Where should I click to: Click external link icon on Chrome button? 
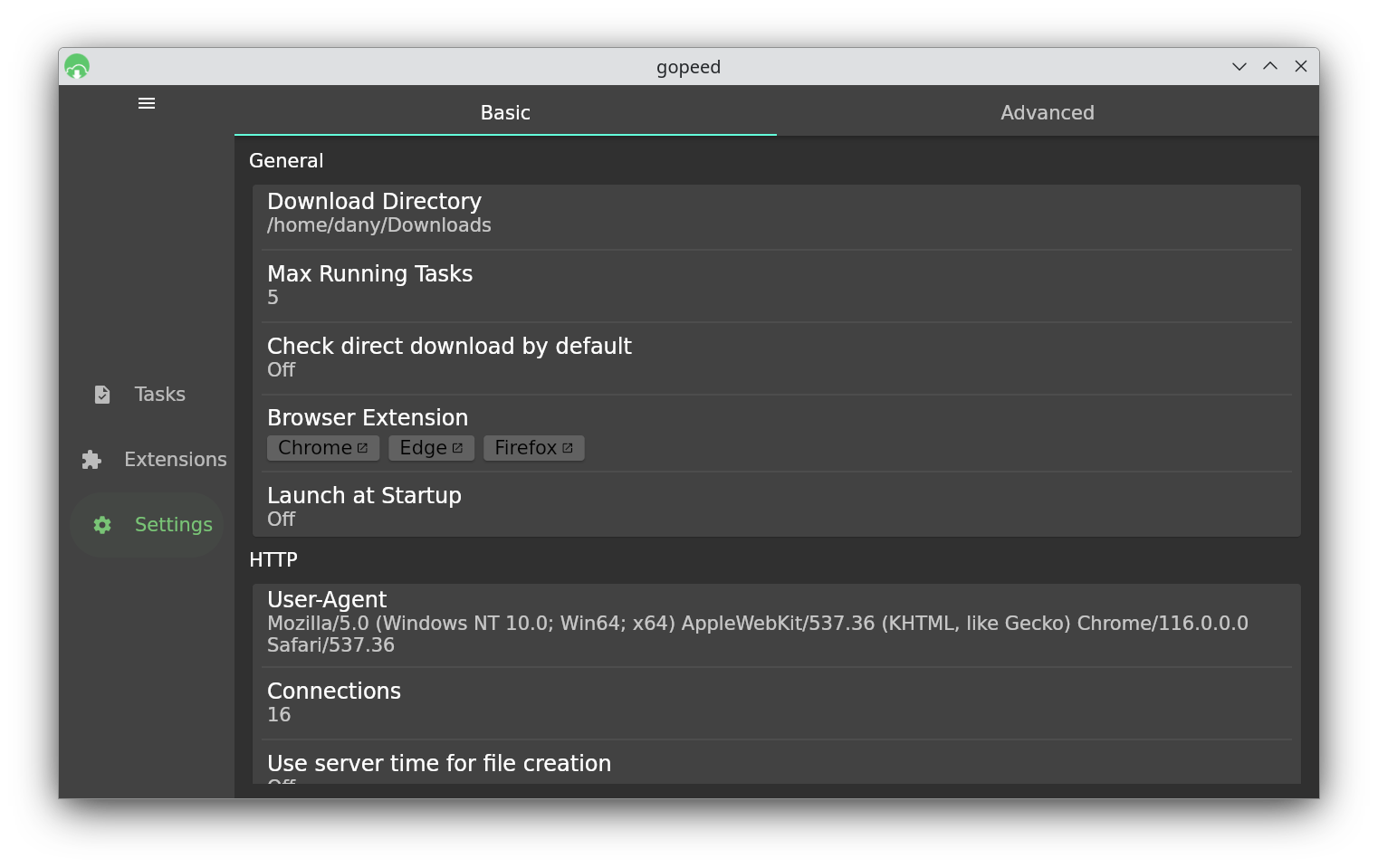(362, 448)
